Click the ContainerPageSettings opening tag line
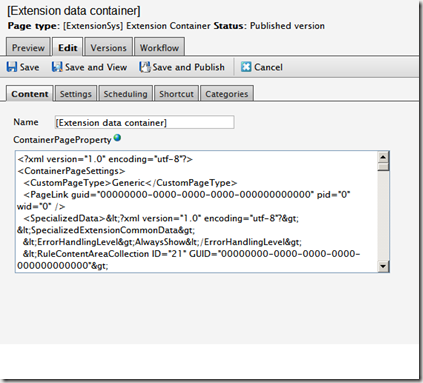This screenshot has width=423, height=383. coord(71,171)
